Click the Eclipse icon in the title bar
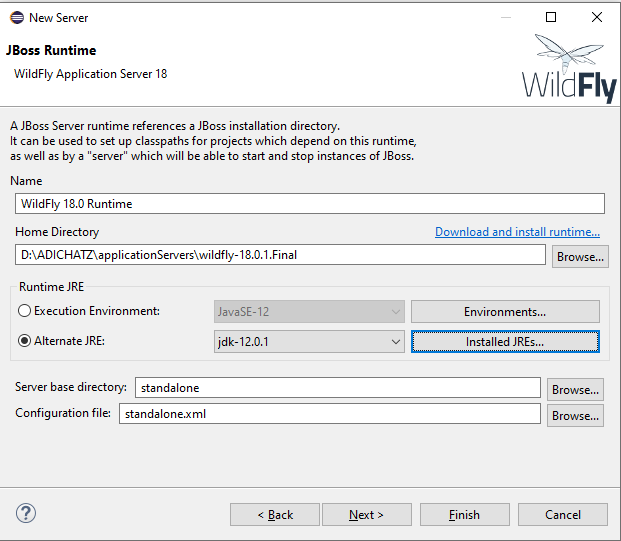Viewport: 621px width, 541px height. 16,17
